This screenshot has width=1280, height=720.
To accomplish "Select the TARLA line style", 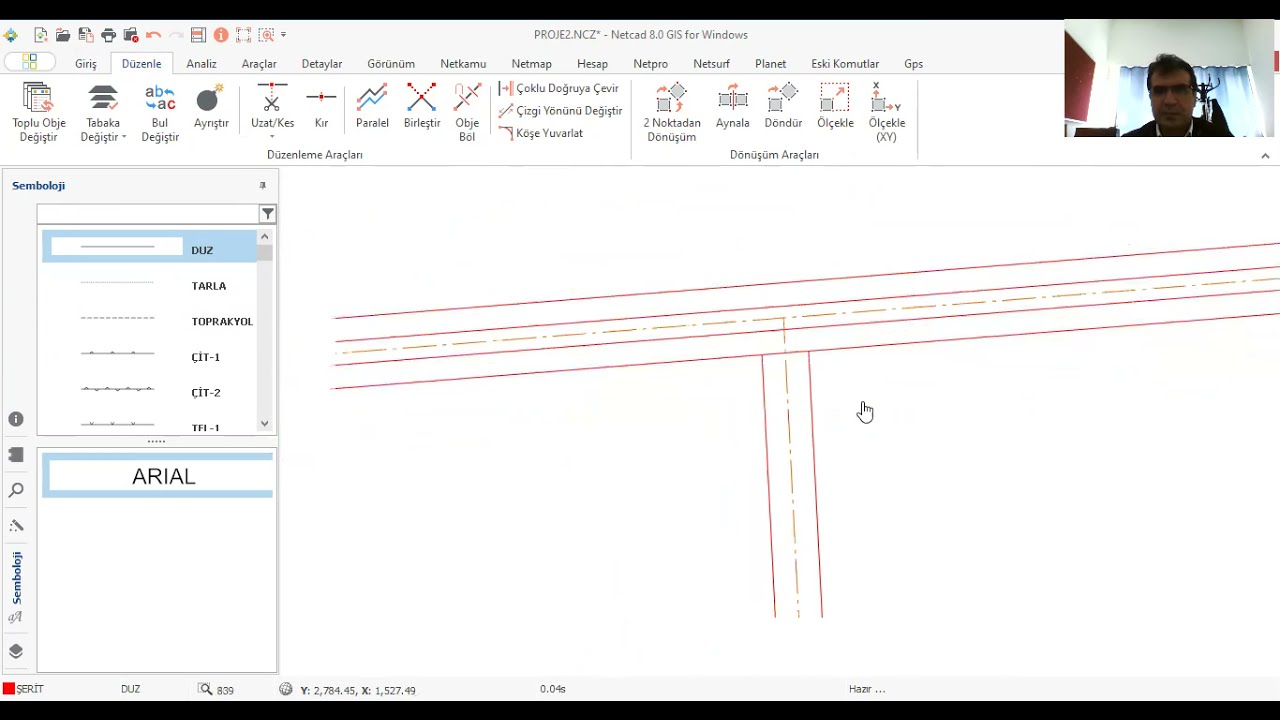I will [149, 286].
